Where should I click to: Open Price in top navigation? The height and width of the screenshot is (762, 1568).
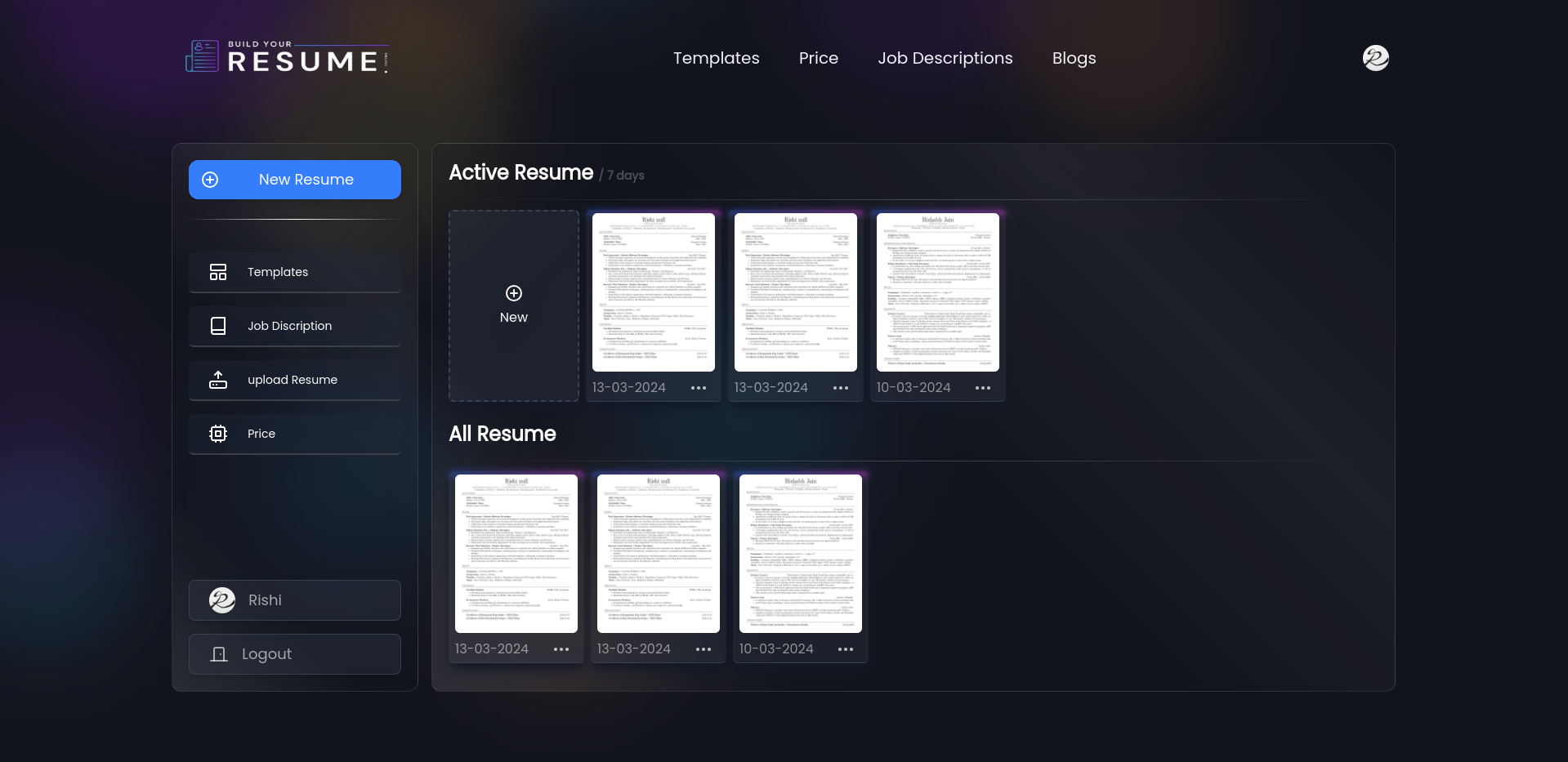(x=819, y=58)
